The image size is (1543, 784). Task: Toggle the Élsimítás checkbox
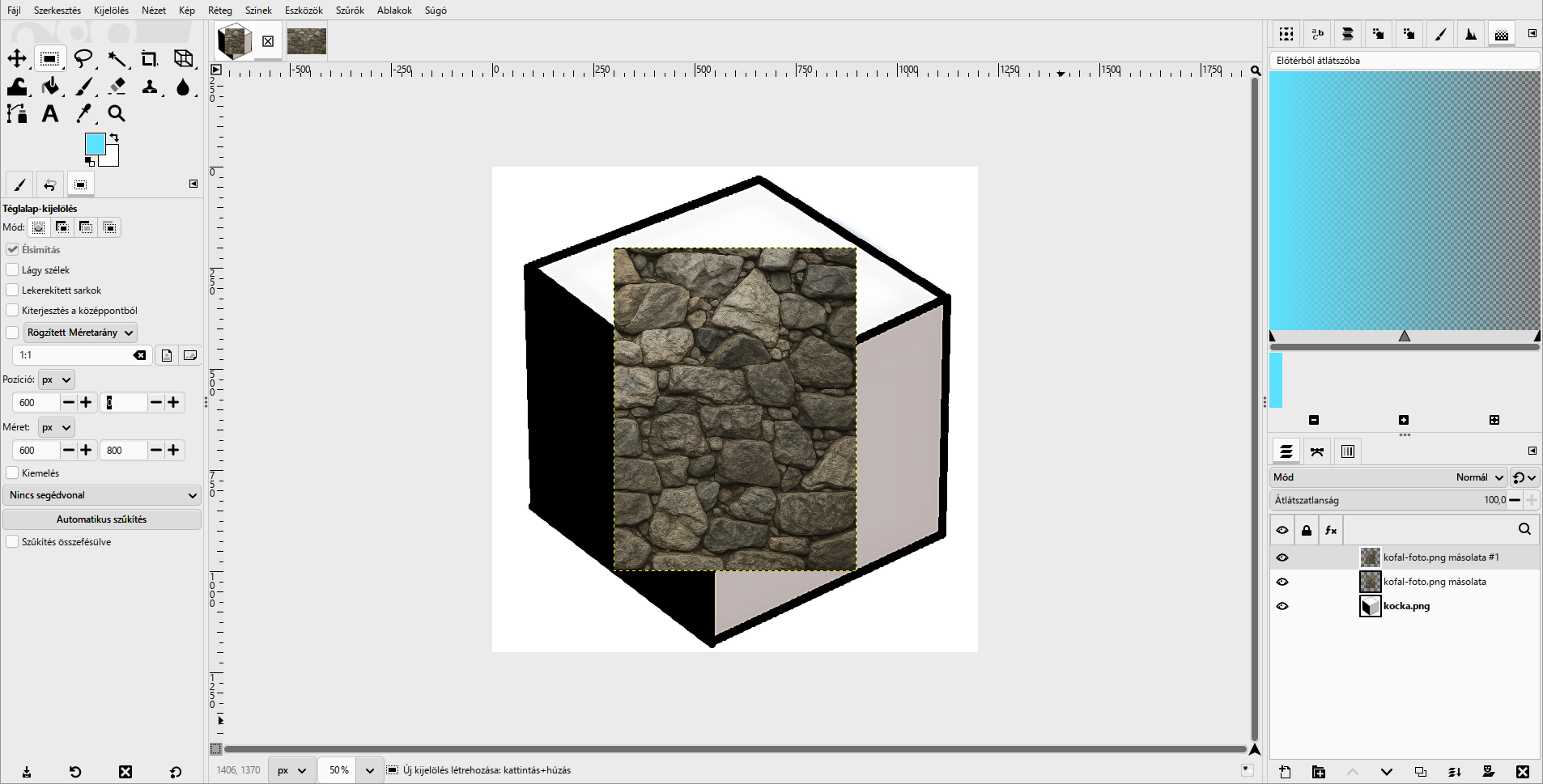click(12, 249)
